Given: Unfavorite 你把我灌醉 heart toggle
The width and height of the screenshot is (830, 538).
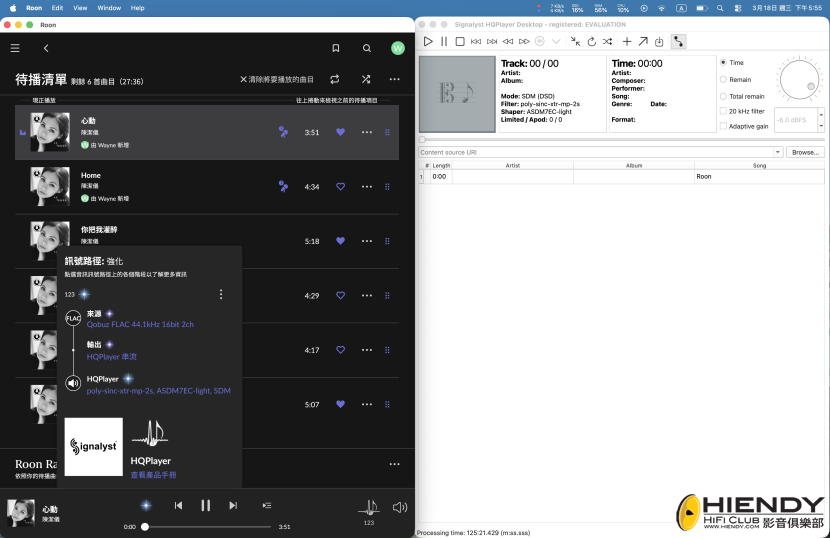Looking at the screenshot, I should [x=340, y=241].
